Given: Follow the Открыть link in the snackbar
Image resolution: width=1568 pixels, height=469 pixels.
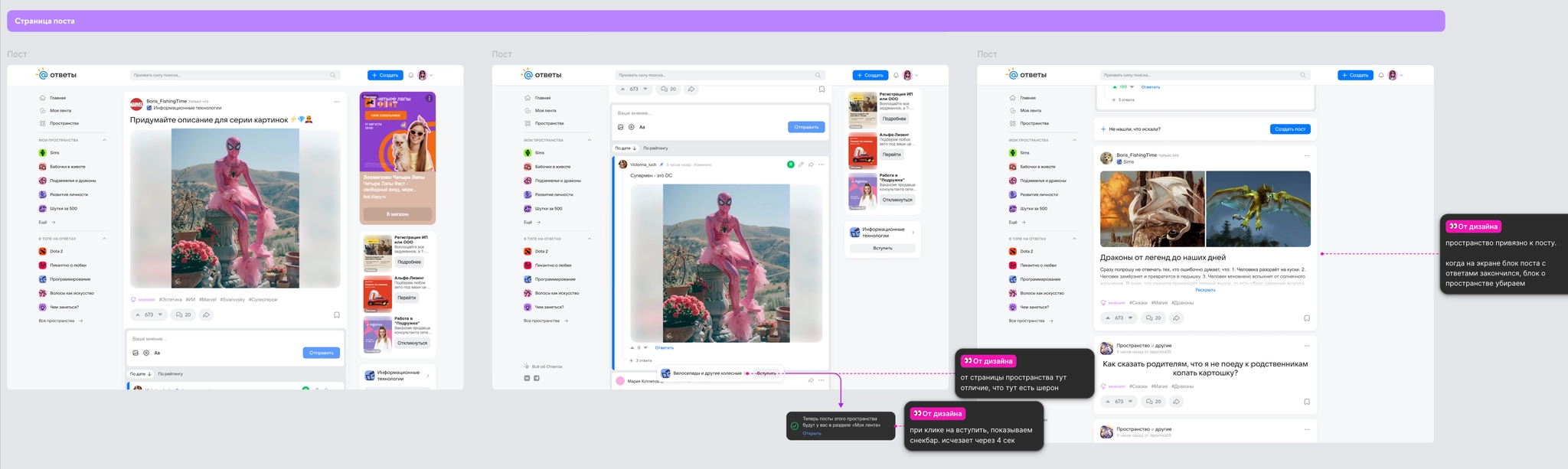Looking at the screenshot, I should point(812,434).
